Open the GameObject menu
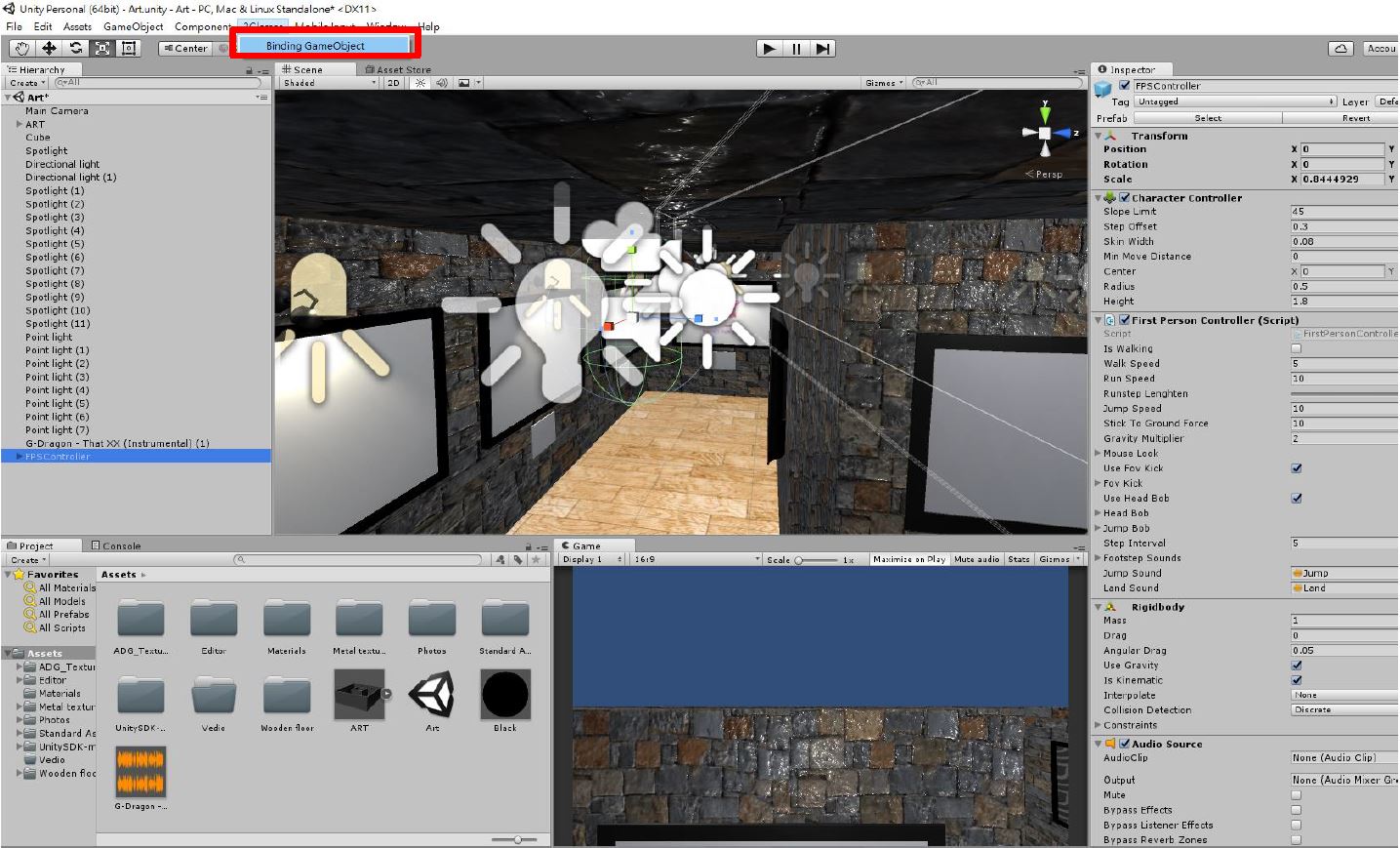 133,26
